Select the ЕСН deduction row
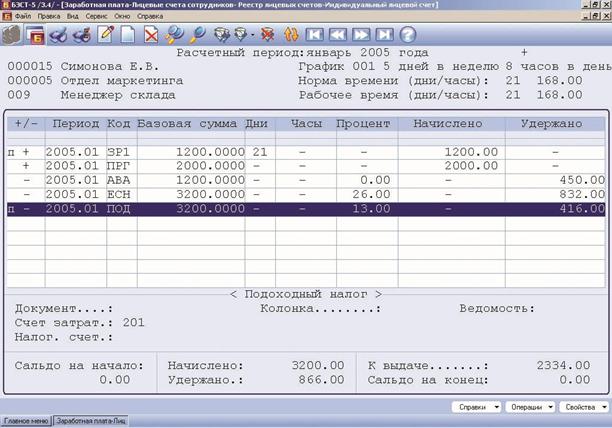 306,194
